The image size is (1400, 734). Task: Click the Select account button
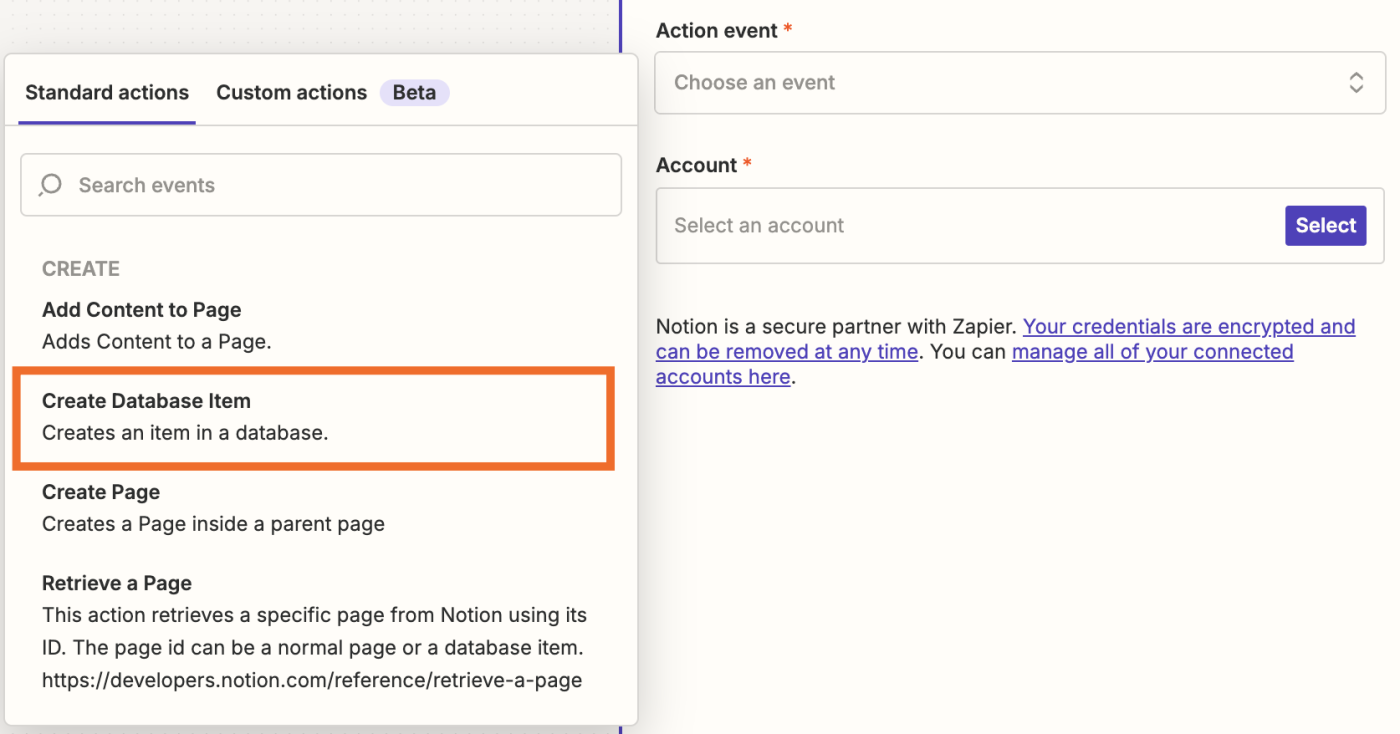1326,226
